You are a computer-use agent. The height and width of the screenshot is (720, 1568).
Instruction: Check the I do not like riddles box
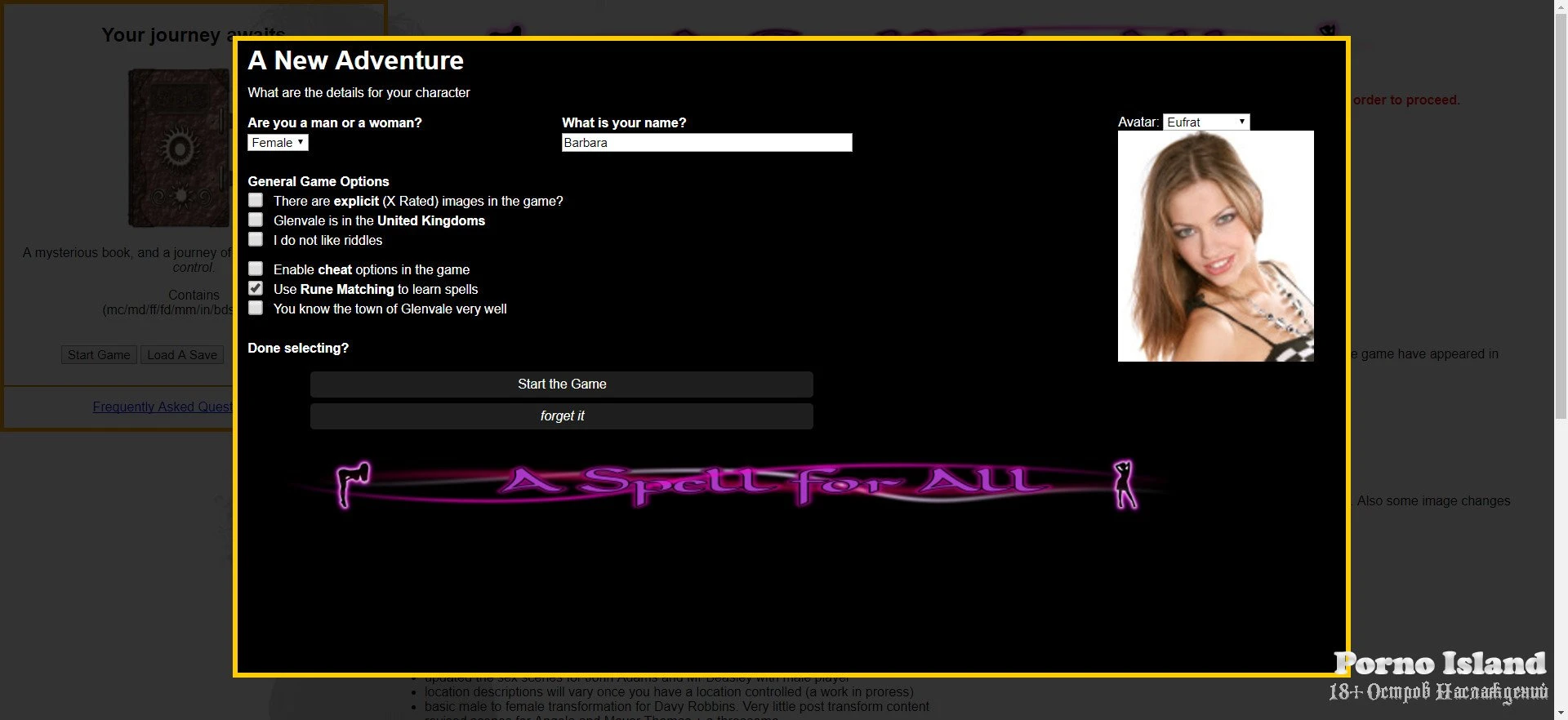click(x=256, y=239)
